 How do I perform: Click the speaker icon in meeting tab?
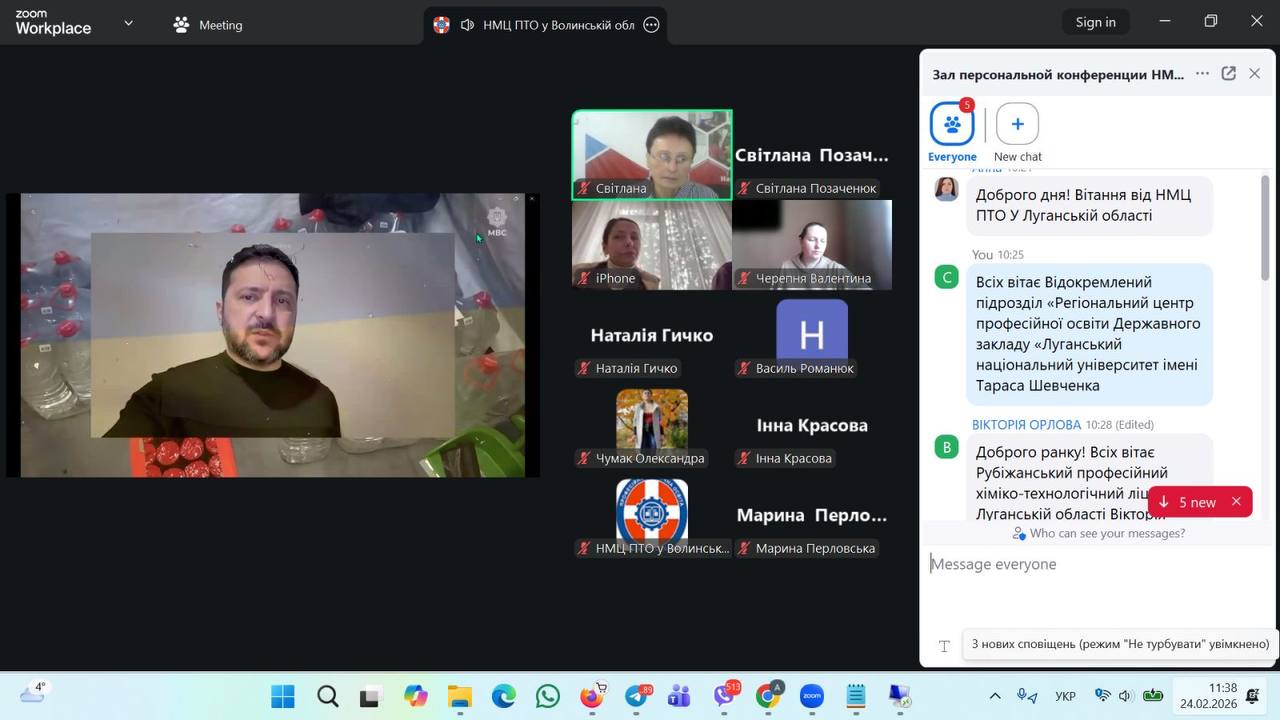coord(467,25)
